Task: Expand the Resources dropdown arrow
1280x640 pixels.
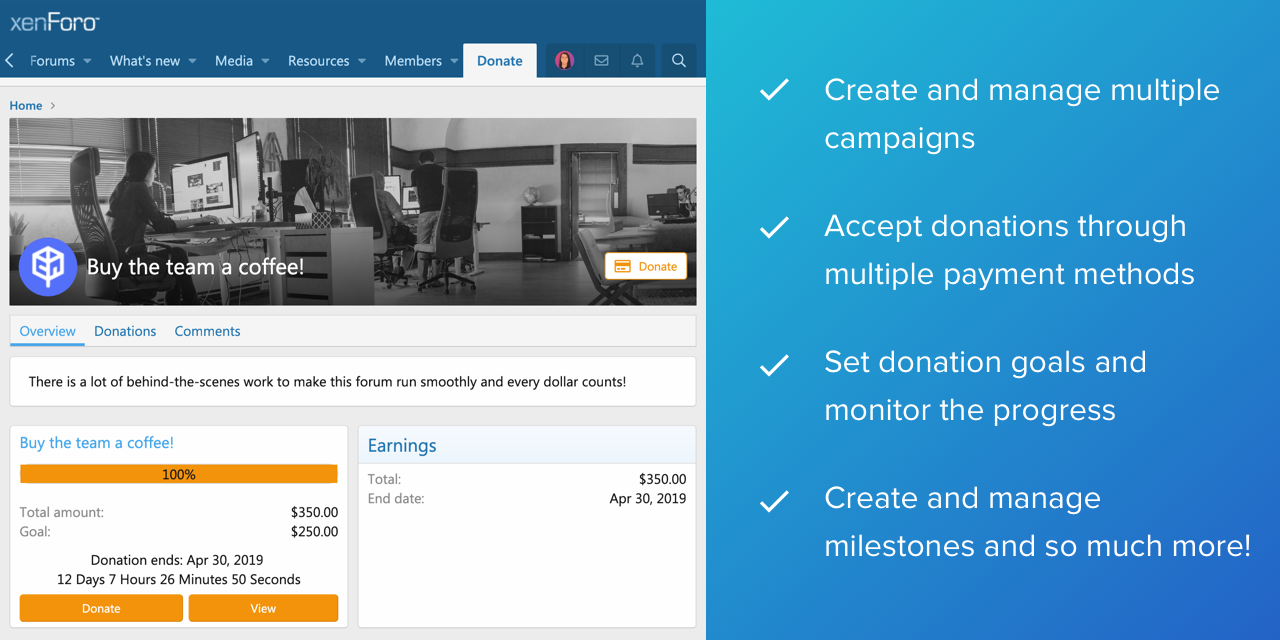Action: pos(361,61)
